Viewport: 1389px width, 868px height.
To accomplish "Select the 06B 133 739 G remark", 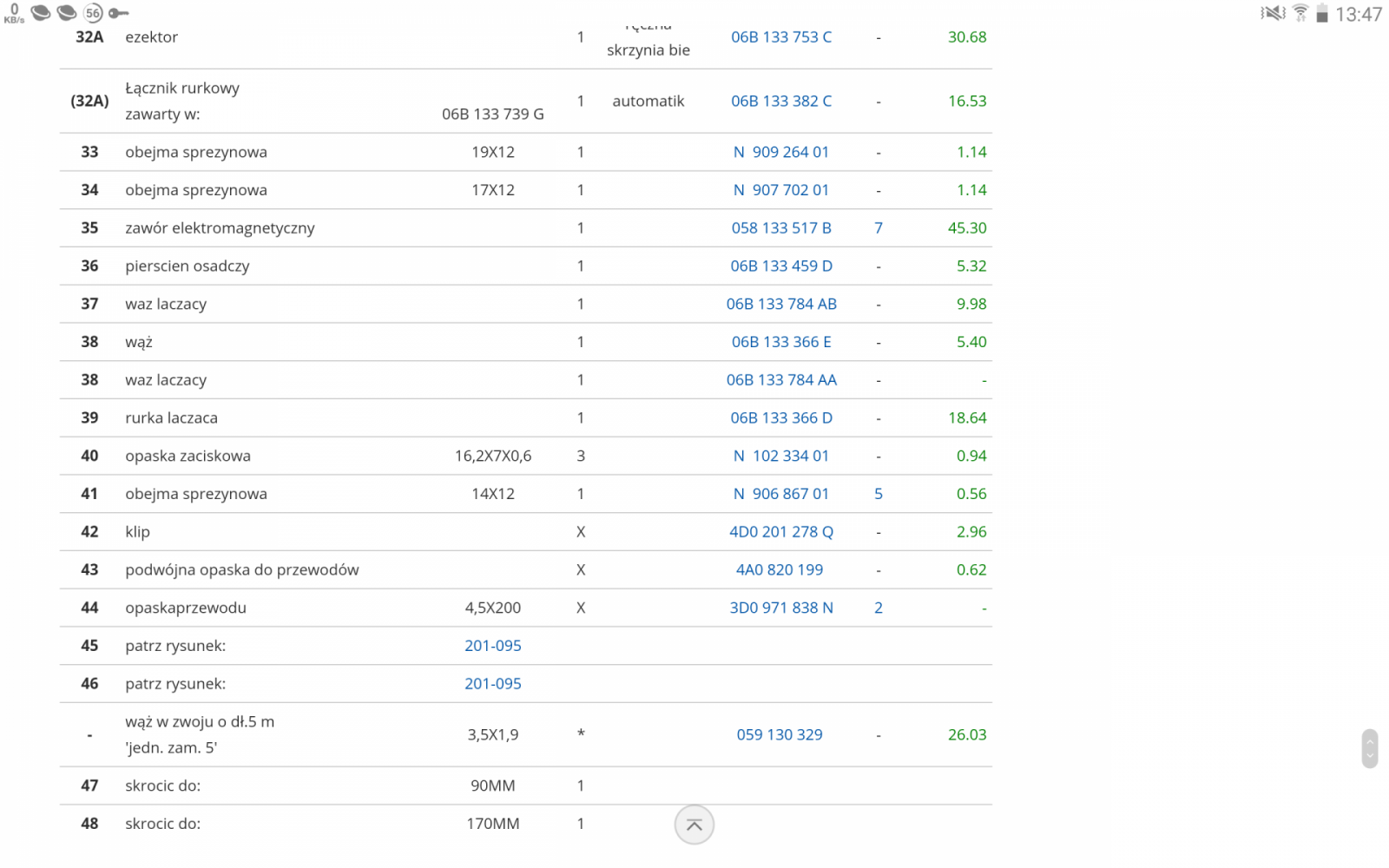I will [493, 115].
